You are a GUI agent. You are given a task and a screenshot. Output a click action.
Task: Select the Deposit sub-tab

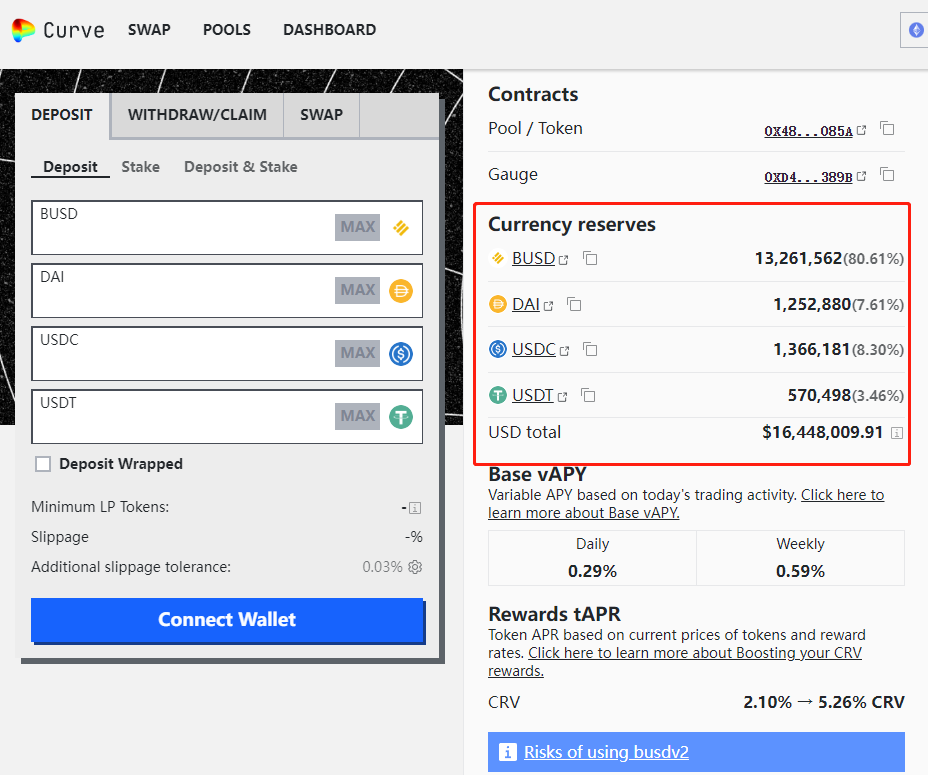pyautogui.click(x=70, y=167)
